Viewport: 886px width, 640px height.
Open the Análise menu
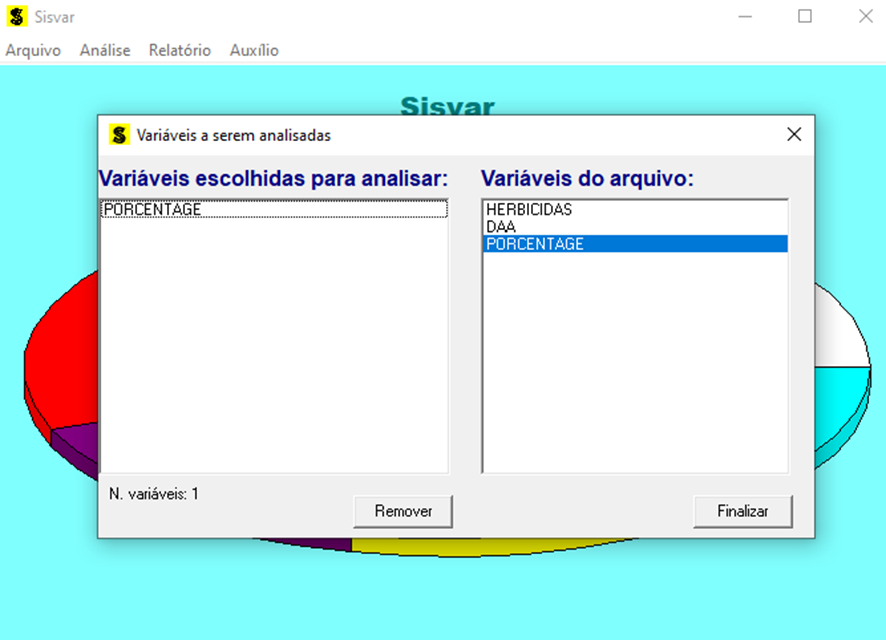coord(105,50)
